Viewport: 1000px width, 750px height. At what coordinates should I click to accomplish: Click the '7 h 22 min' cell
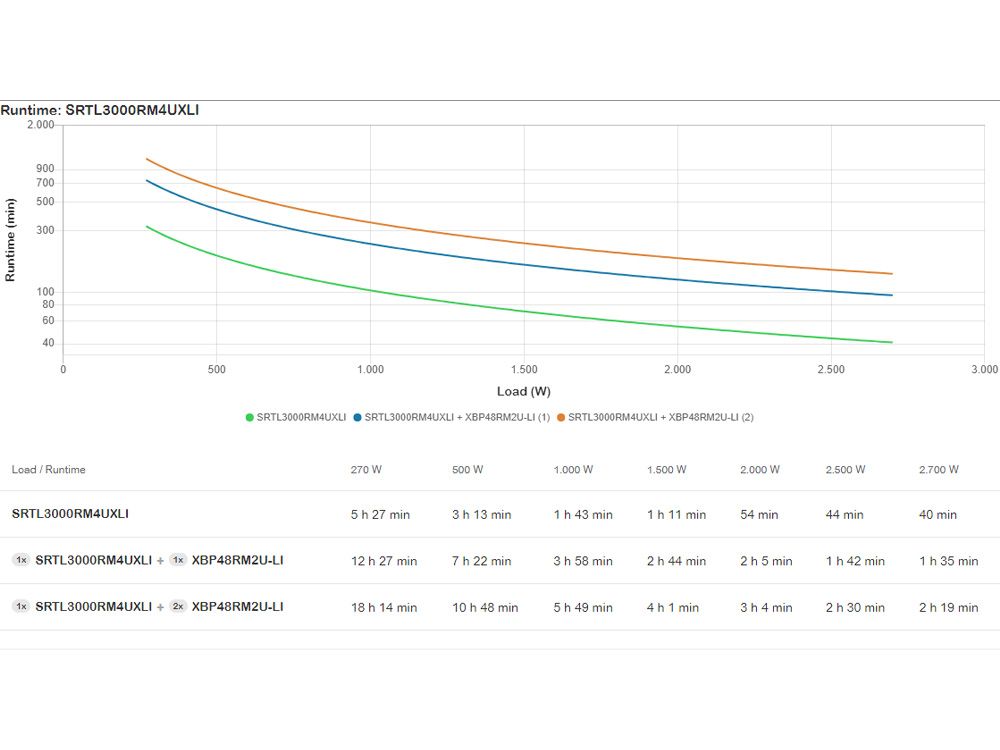(x=482, y=561)
